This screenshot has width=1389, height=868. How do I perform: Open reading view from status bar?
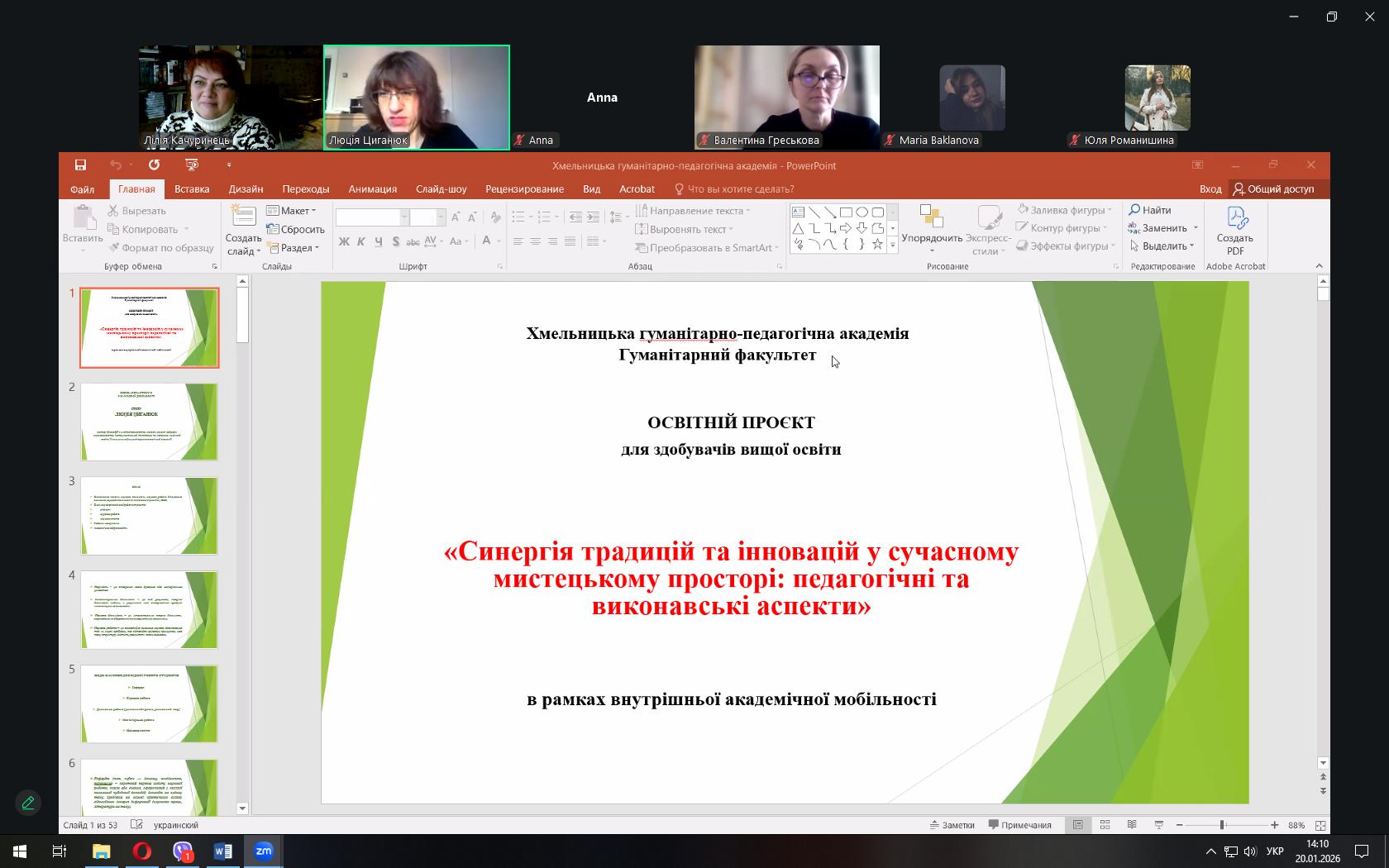(x=1132, y=825)
